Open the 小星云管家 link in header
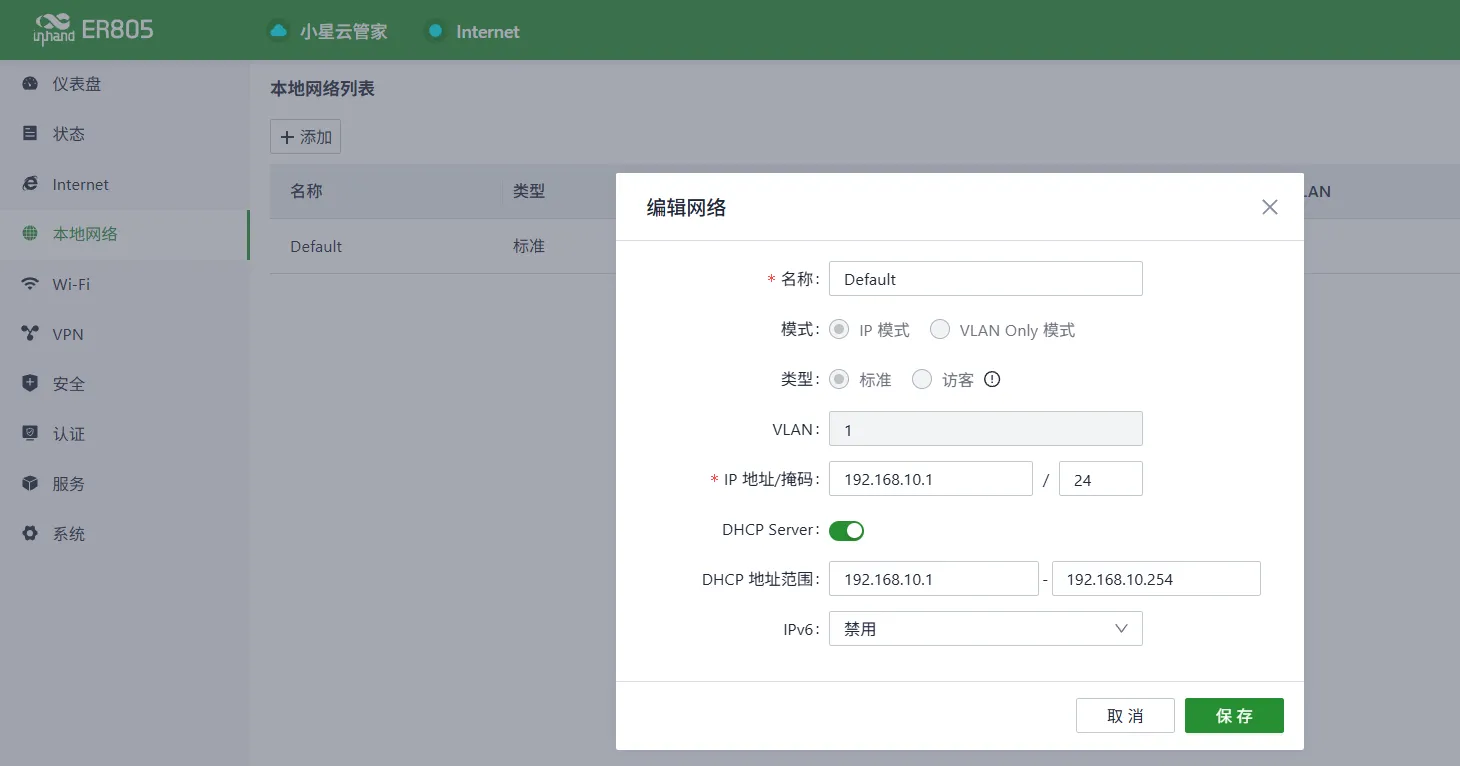The width and height of the screenshot is (1460, 766). tap(343, 31)
